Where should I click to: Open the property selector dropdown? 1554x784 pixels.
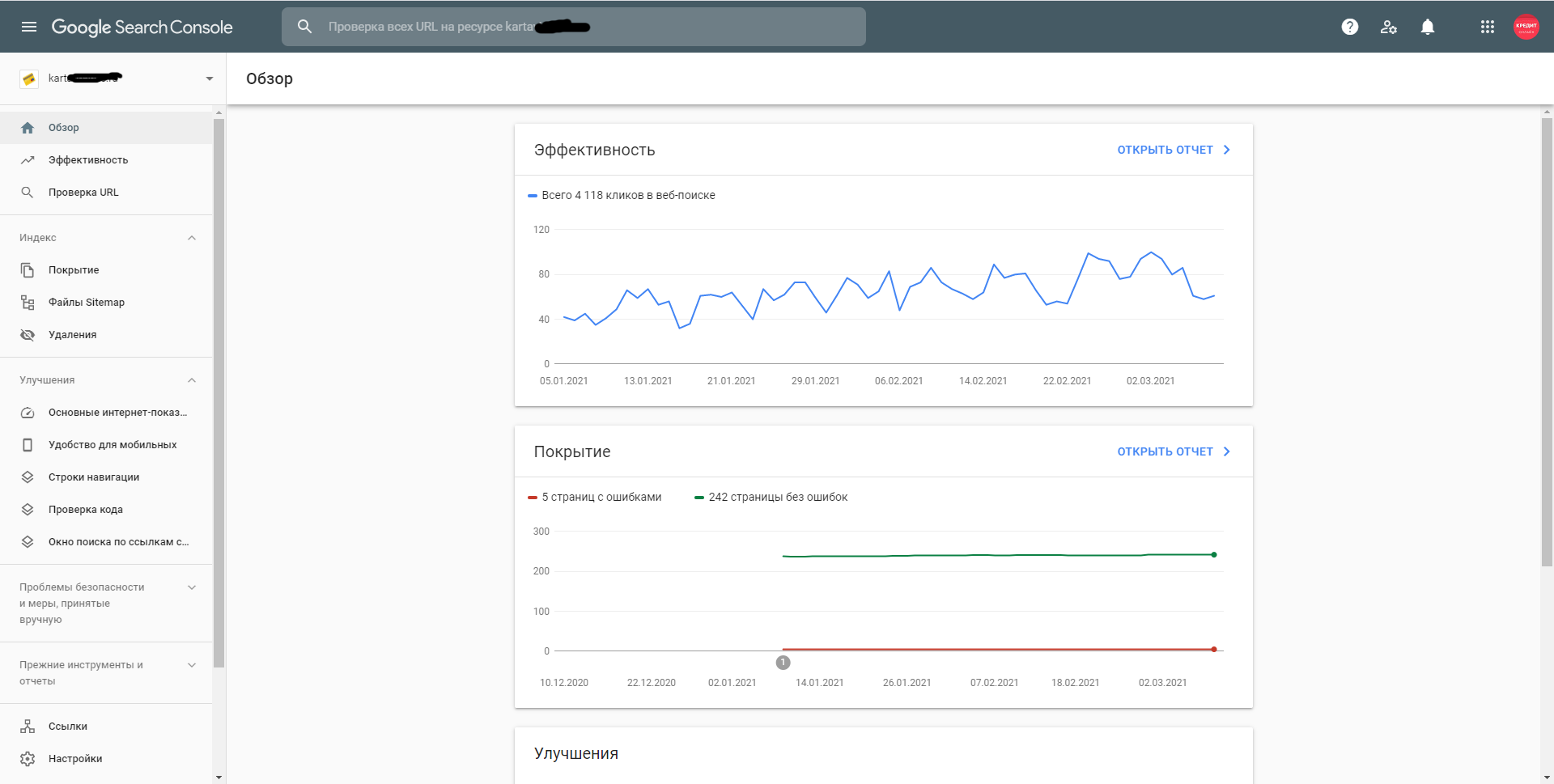click(209, 78)
